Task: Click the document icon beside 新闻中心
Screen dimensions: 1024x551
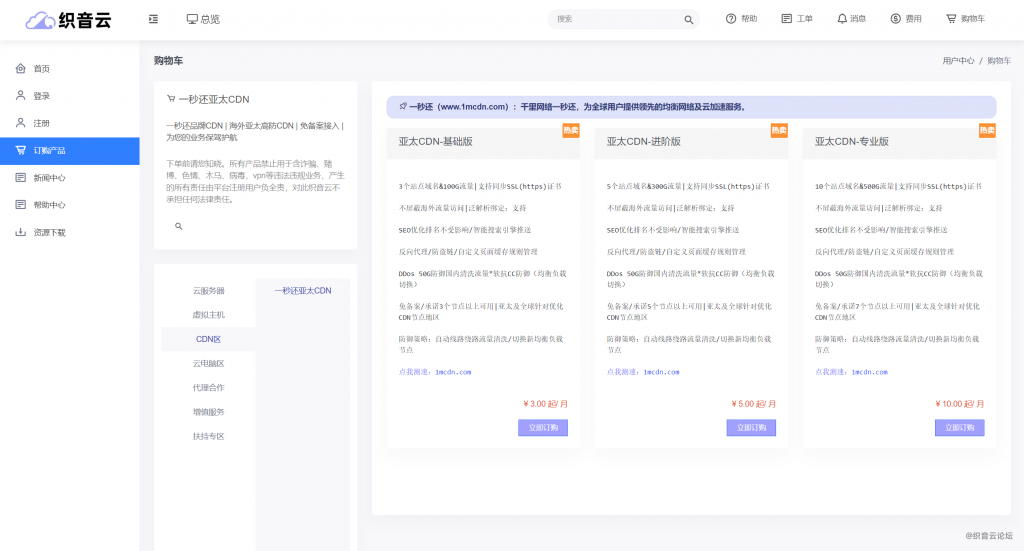Action: click(x=20, y=178)
